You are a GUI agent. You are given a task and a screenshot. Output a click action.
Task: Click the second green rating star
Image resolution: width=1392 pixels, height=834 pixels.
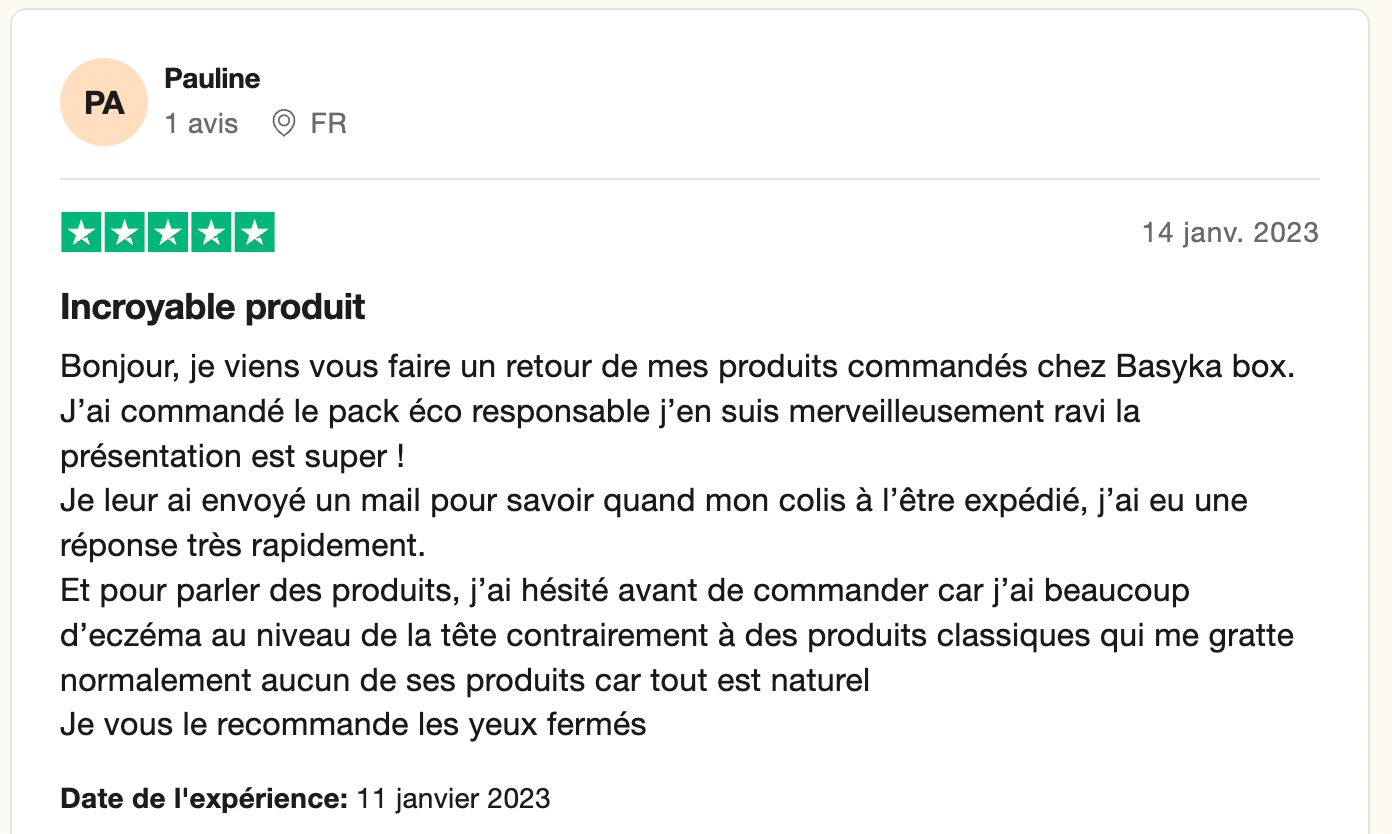[x=125, y=233]
